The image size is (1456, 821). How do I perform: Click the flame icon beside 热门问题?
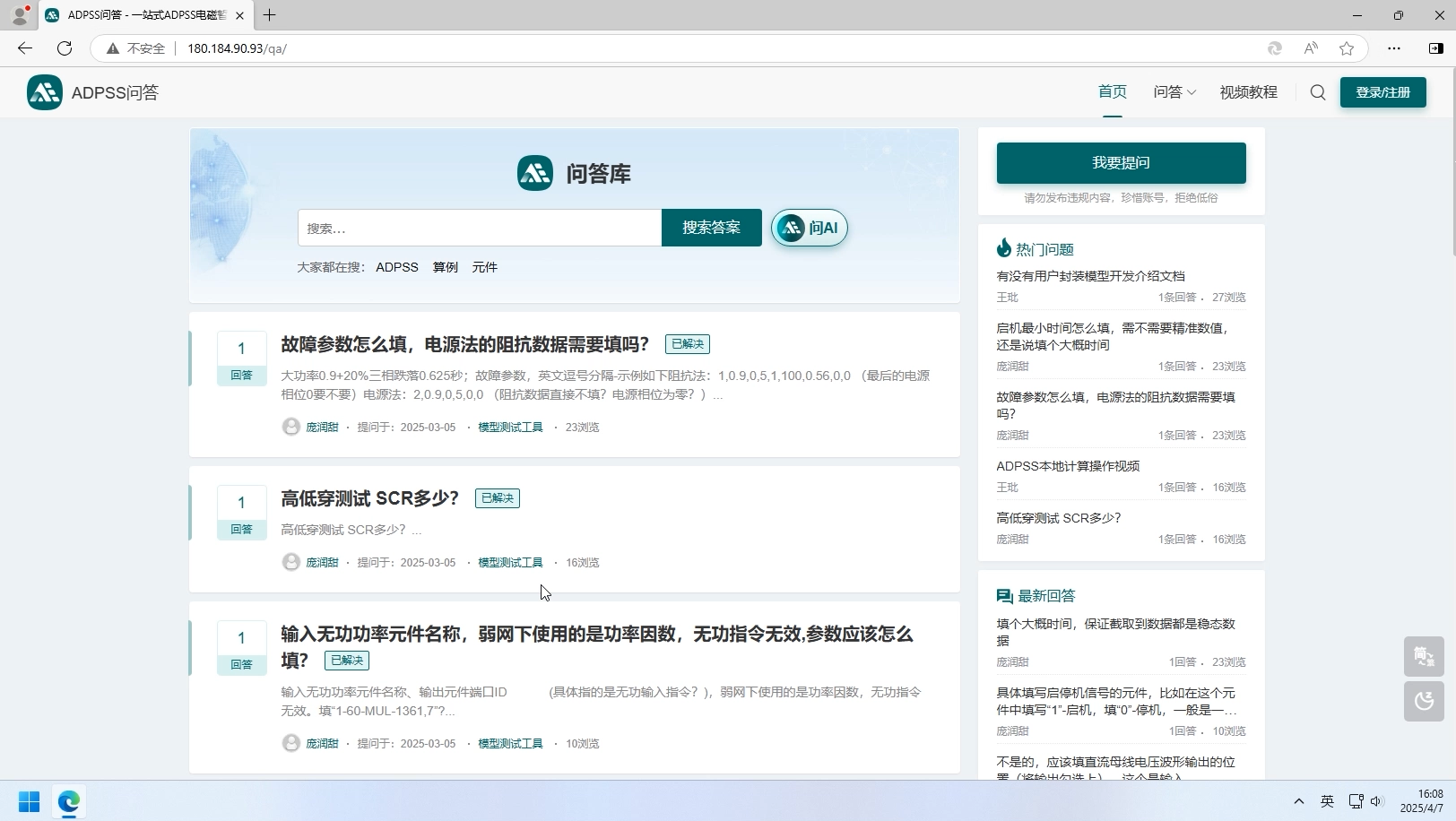[x=1003, y=248]
